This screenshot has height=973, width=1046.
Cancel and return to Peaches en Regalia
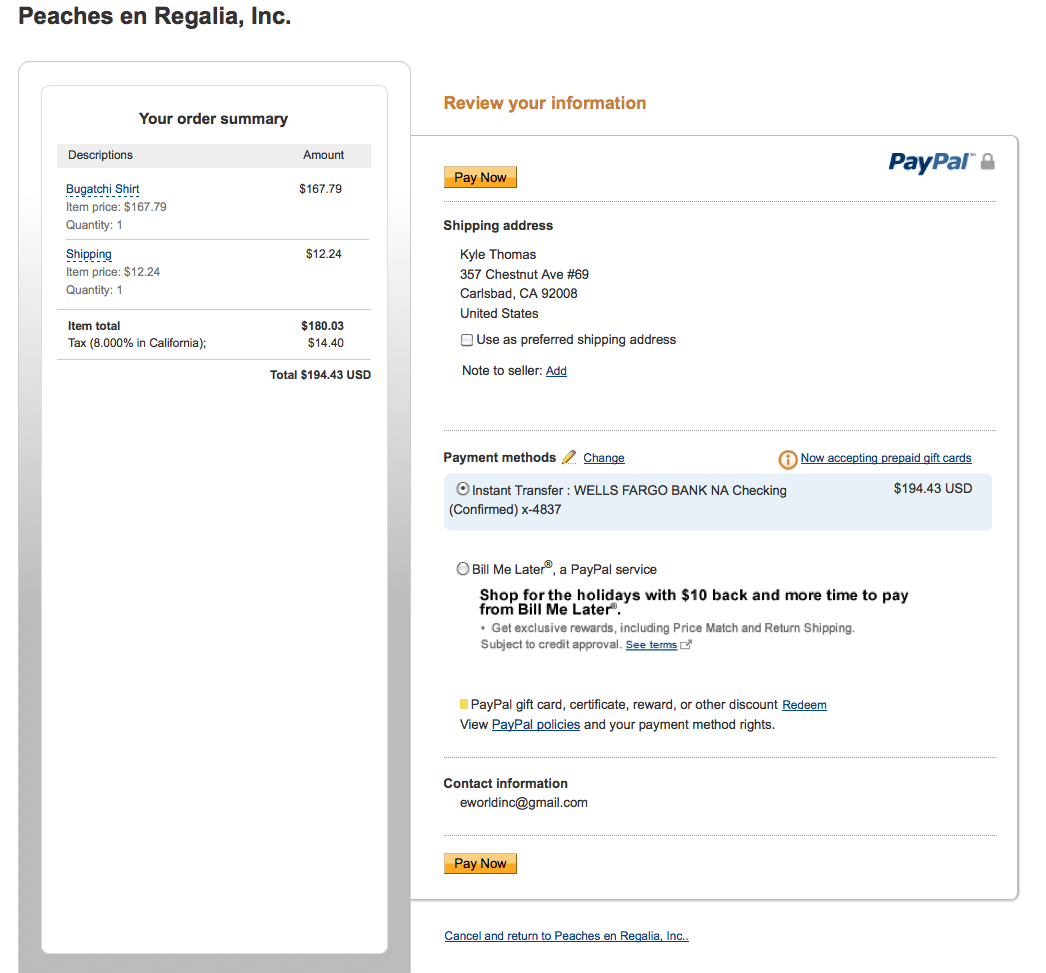566,936
